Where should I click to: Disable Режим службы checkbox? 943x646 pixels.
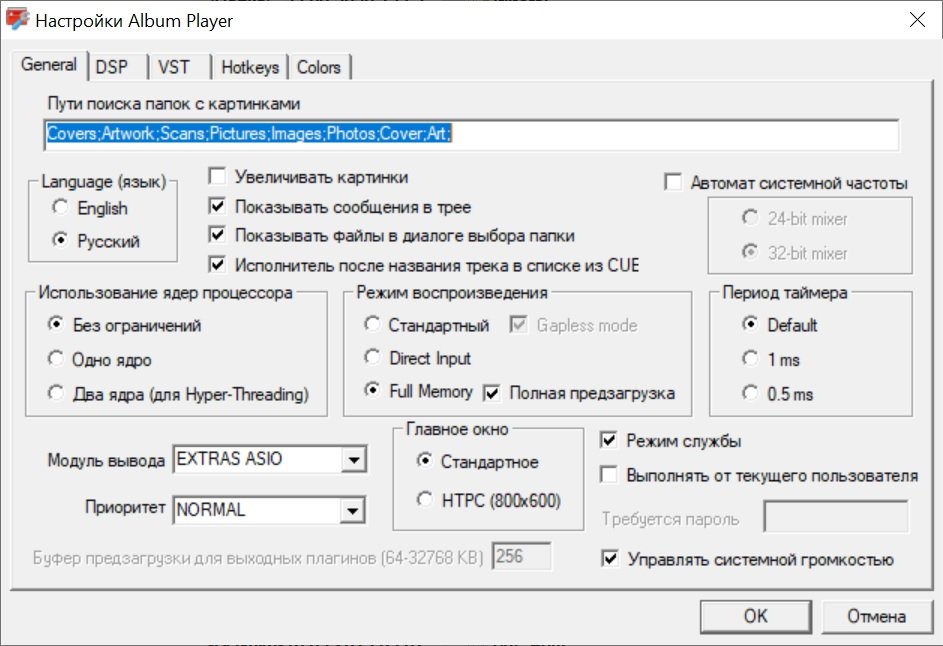click(609, 441)
